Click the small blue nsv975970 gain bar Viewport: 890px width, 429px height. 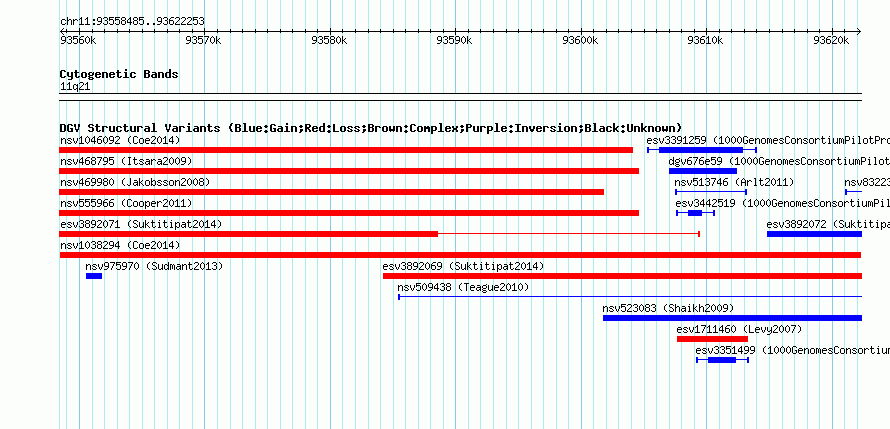tap(94, 276)
